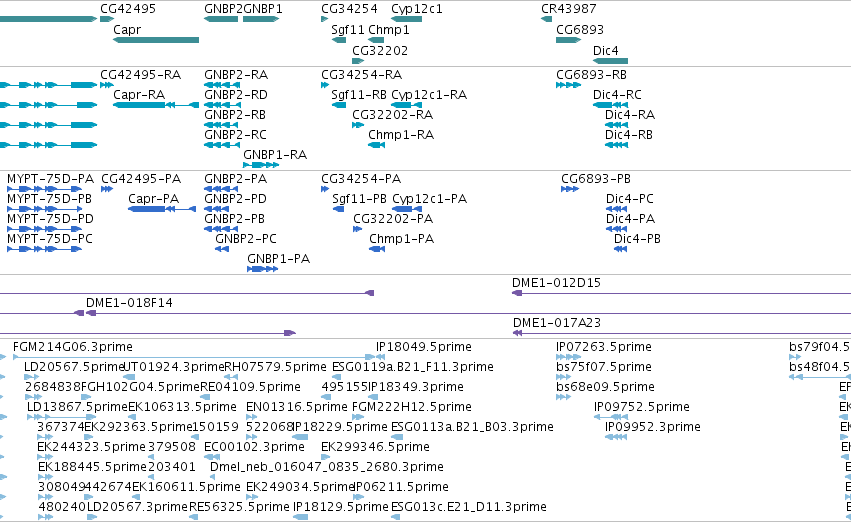The width and height of the screenshot is (851, 522).
Task: Open protein Capr-PA
Action: click(154, 199)
